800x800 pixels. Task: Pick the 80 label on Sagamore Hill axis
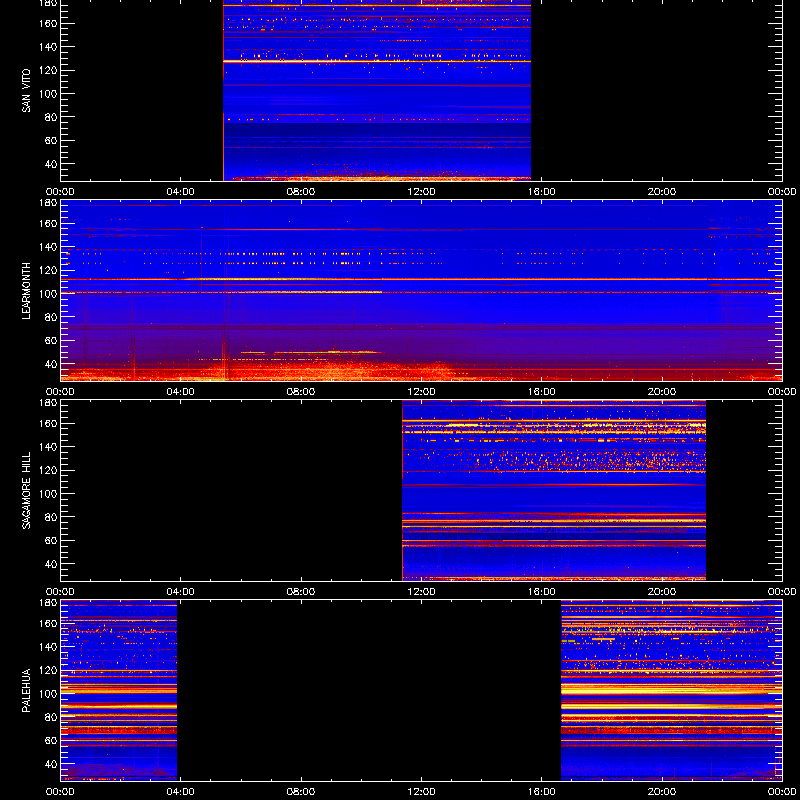pyautogui.click(x=51, y=517)
